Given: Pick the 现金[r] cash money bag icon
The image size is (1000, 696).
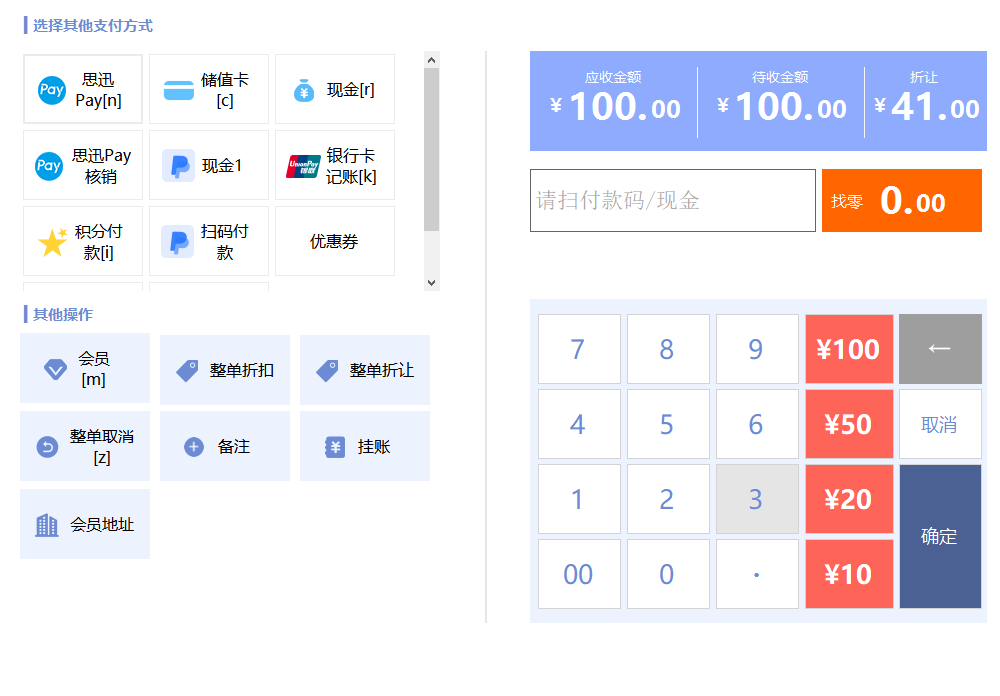Looking at the screenshot, I should click(305, 91).
